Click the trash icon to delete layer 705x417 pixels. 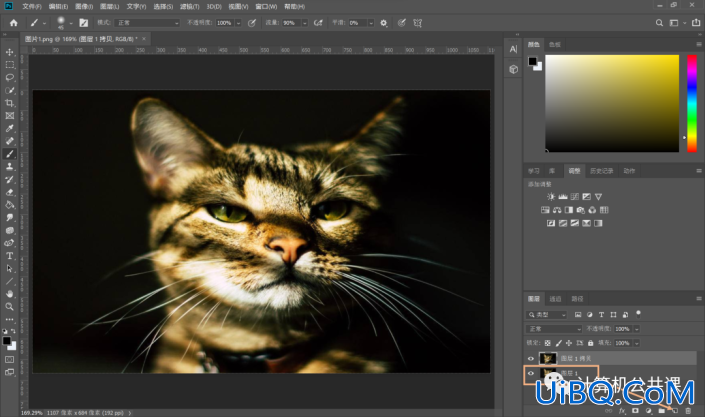[x=688, y=410]
